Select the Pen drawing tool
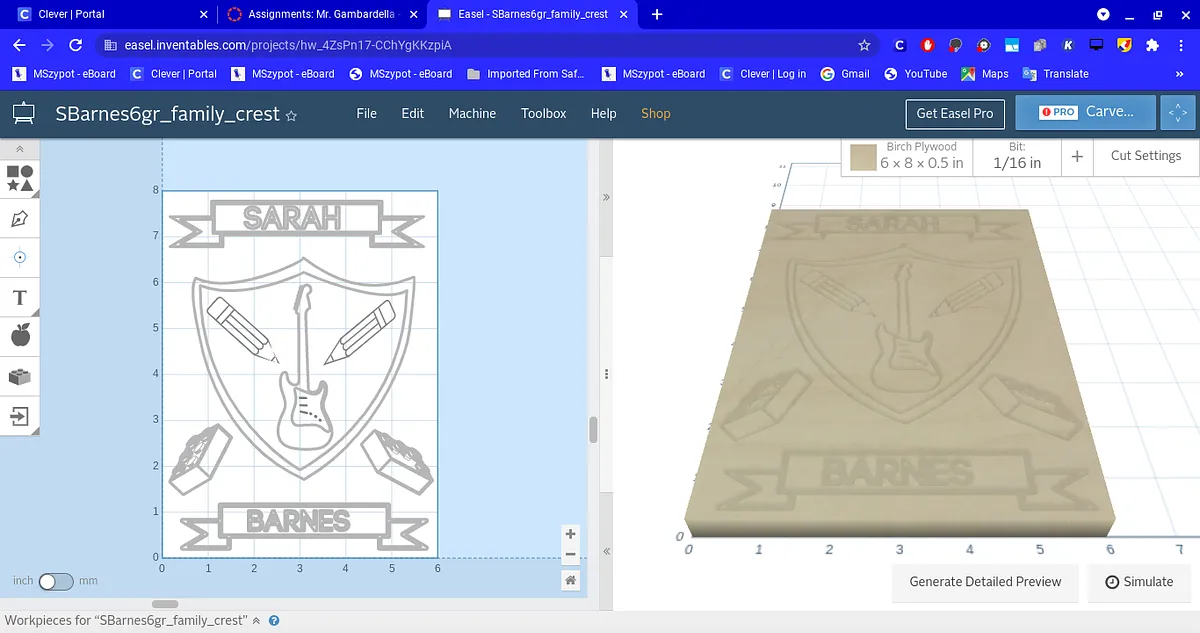The image size is (1200, 633). coord(20,218)
